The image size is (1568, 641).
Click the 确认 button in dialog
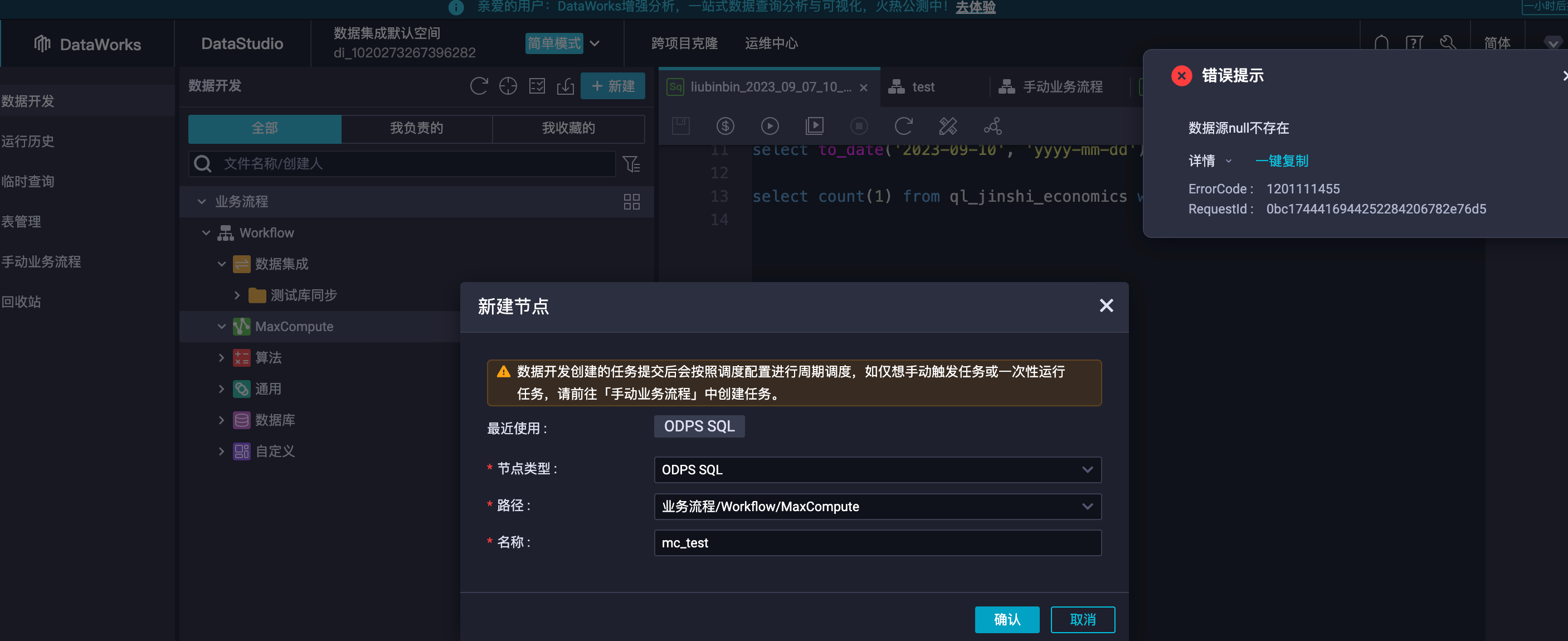click(1006, 619)
